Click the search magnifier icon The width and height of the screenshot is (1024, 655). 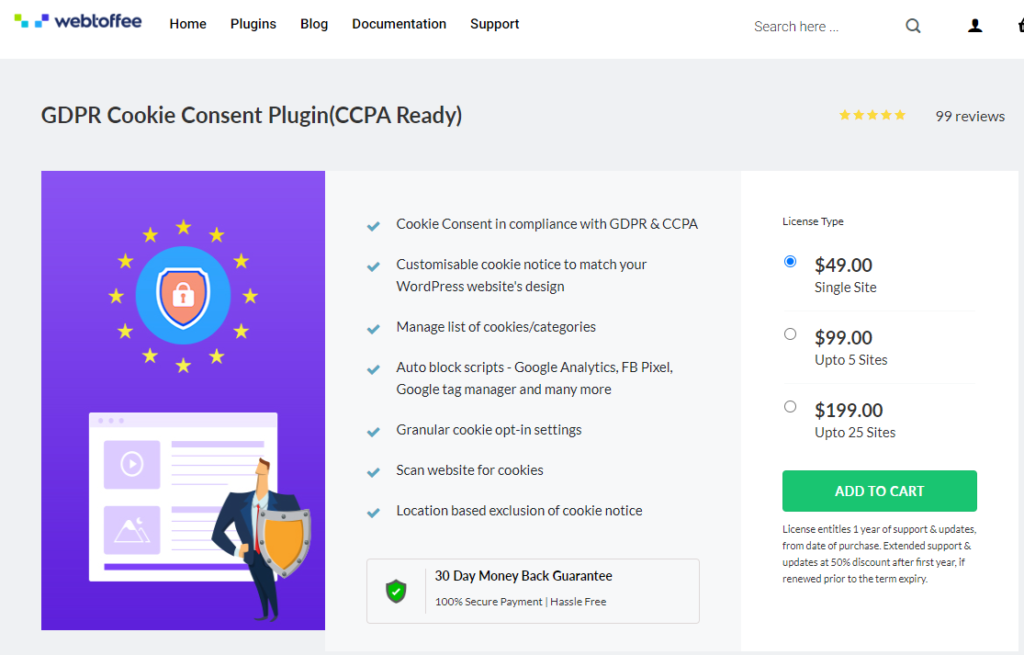tap(913, 26)
